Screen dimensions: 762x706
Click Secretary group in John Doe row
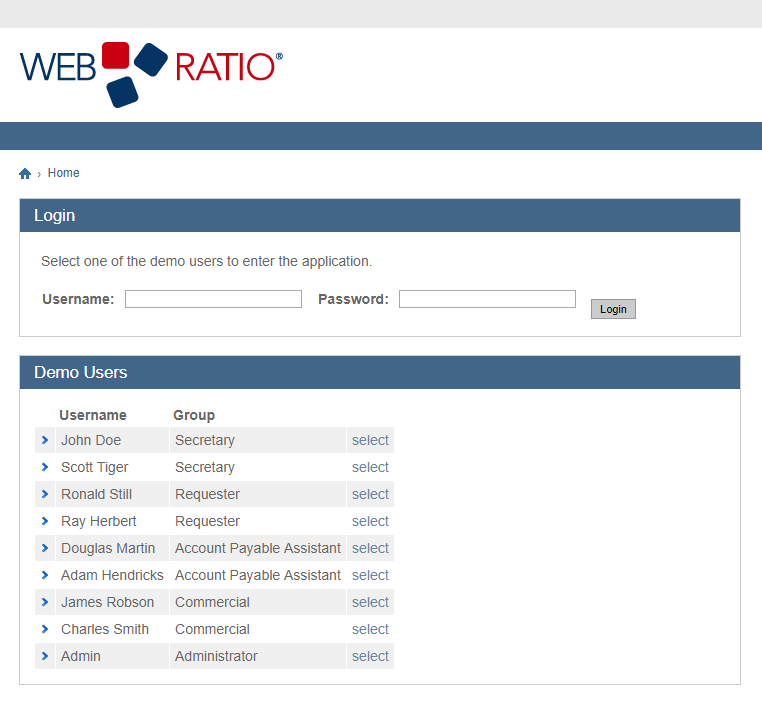[x=258, y=440]
